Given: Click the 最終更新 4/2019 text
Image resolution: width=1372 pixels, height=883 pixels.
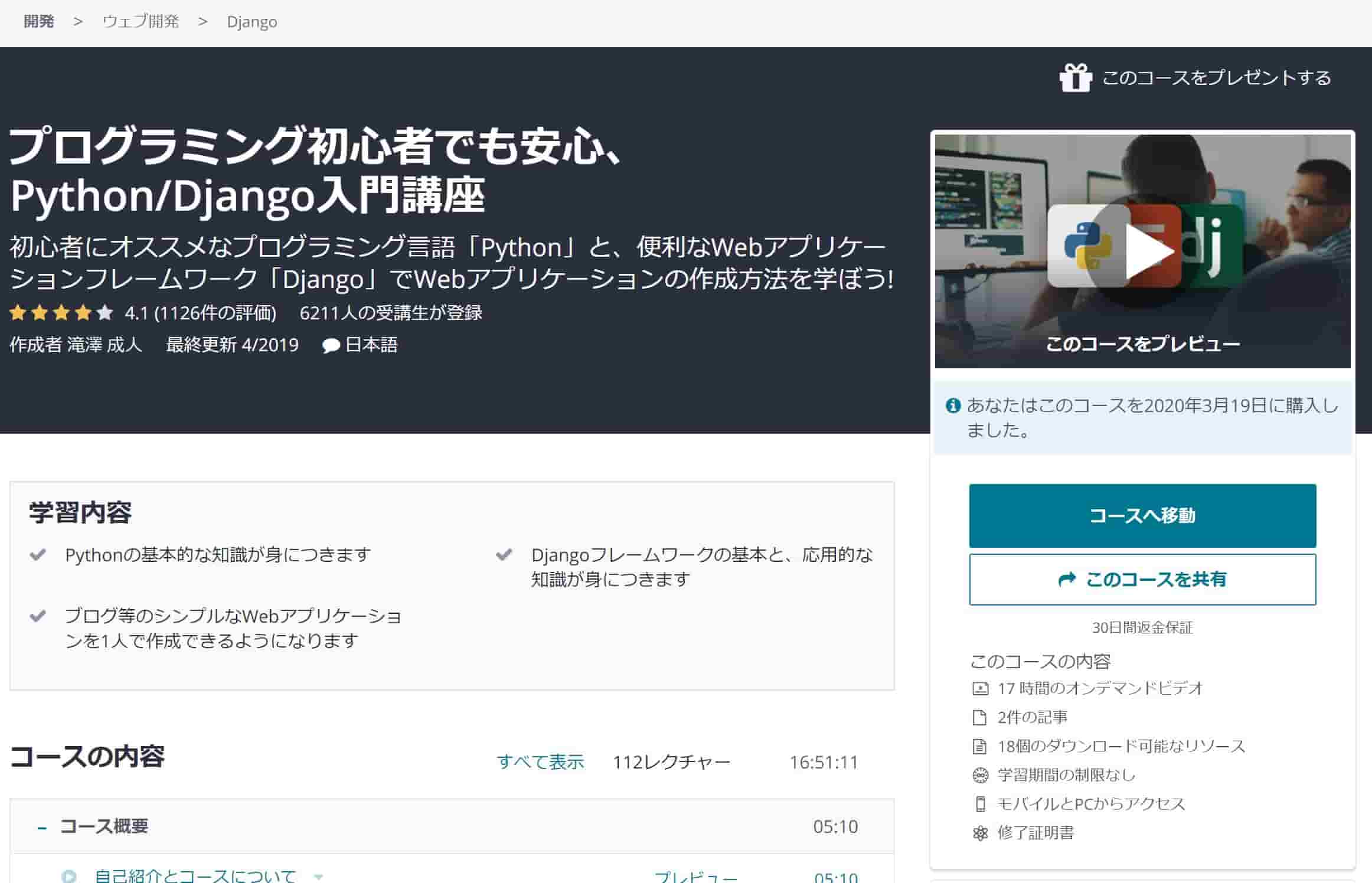Looking at the screenshot, I should tap(232, 345).
